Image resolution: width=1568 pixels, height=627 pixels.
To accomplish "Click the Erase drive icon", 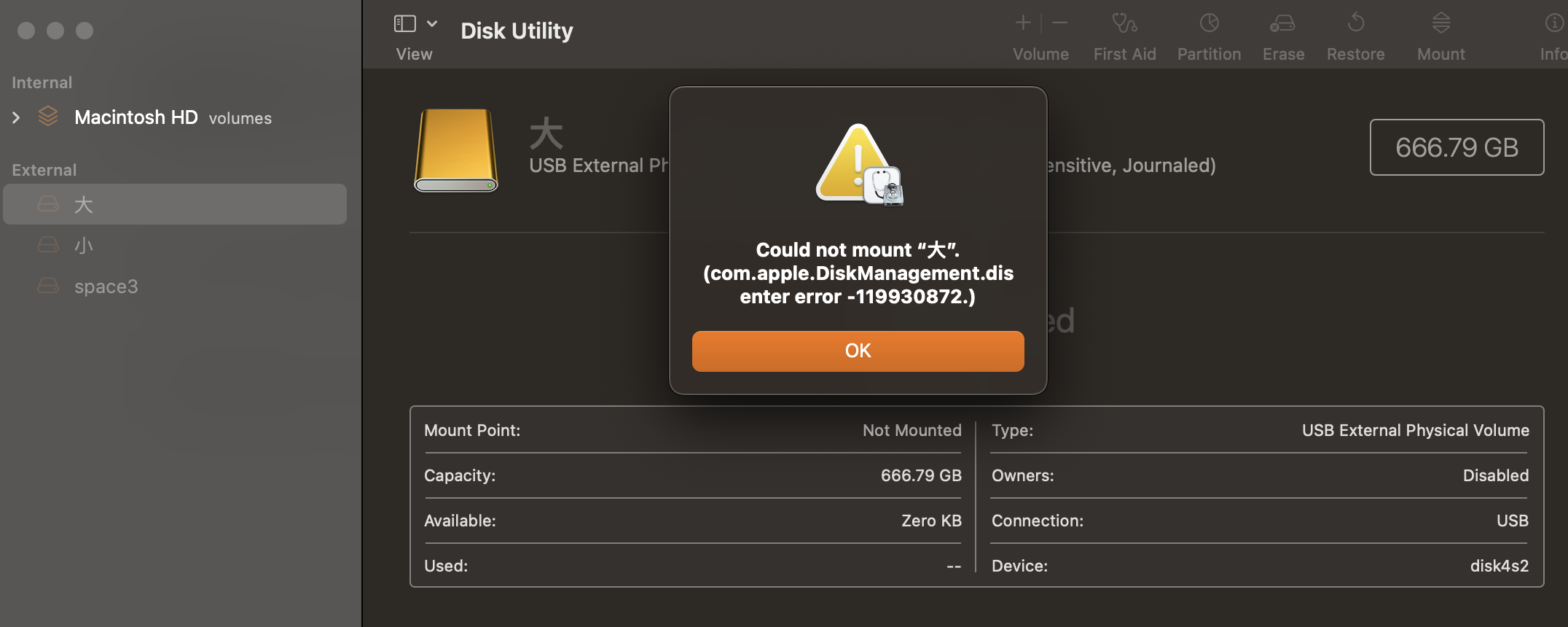I will pos(1282,23).
